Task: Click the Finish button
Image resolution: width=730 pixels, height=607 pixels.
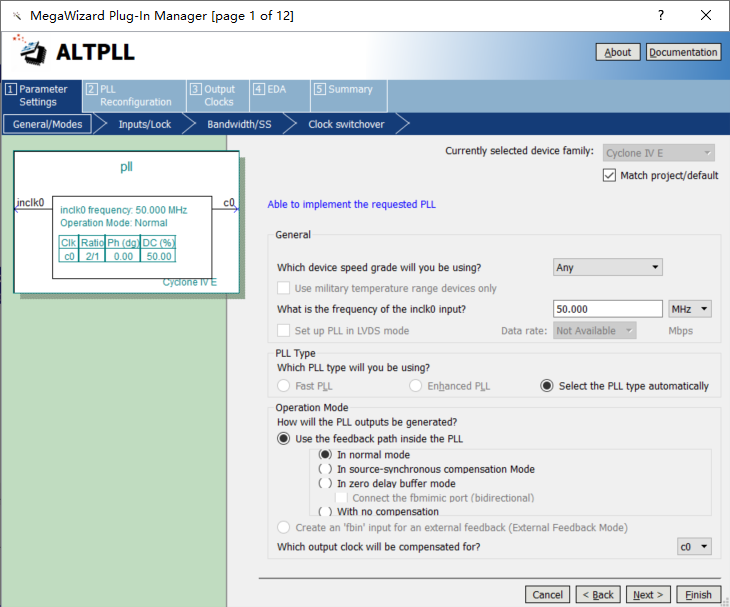Action: click(x=698, y=594)
